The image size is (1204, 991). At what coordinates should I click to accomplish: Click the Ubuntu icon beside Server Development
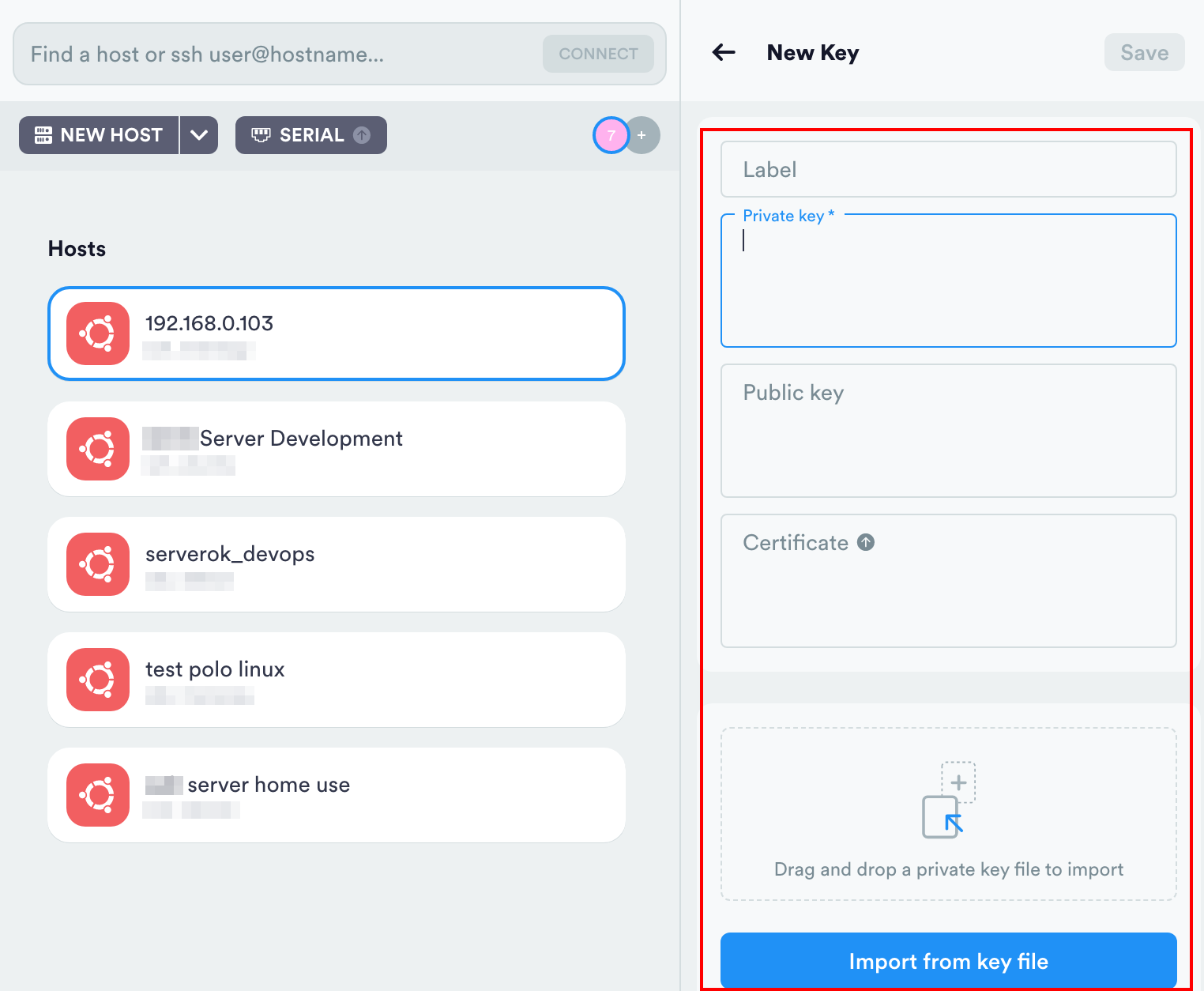(97, 449)
